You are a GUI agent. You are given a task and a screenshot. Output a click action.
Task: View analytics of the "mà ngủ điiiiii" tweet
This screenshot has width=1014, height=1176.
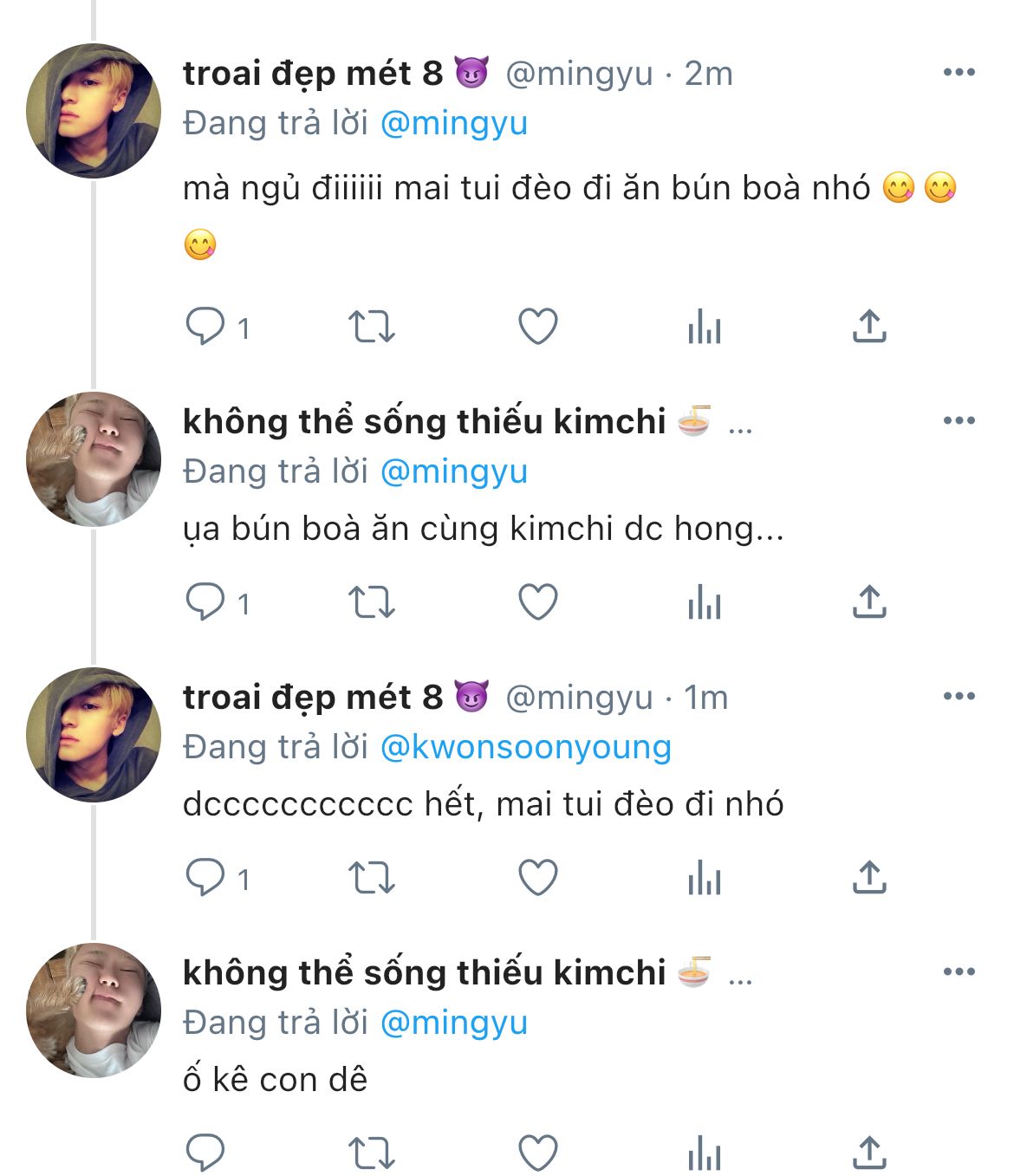[x=704, y=327]
